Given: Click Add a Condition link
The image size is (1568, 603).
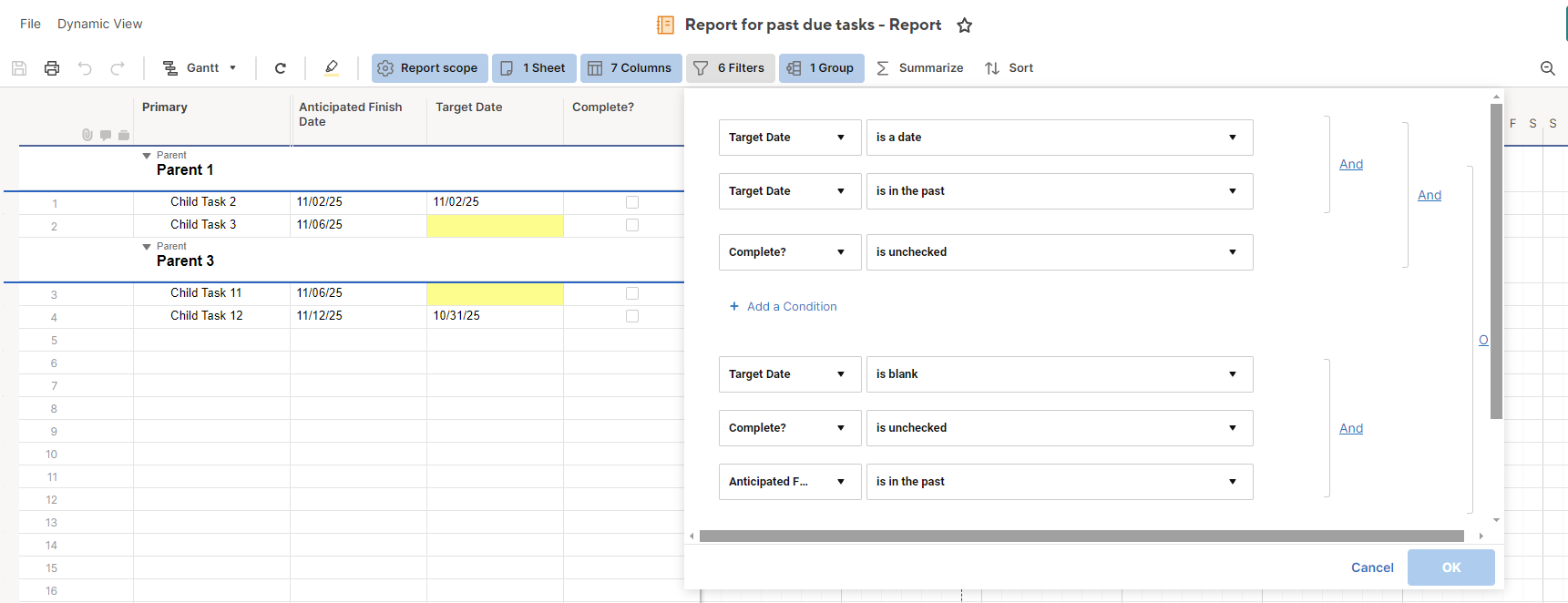Looking at the screenshot, I should 784,307.
